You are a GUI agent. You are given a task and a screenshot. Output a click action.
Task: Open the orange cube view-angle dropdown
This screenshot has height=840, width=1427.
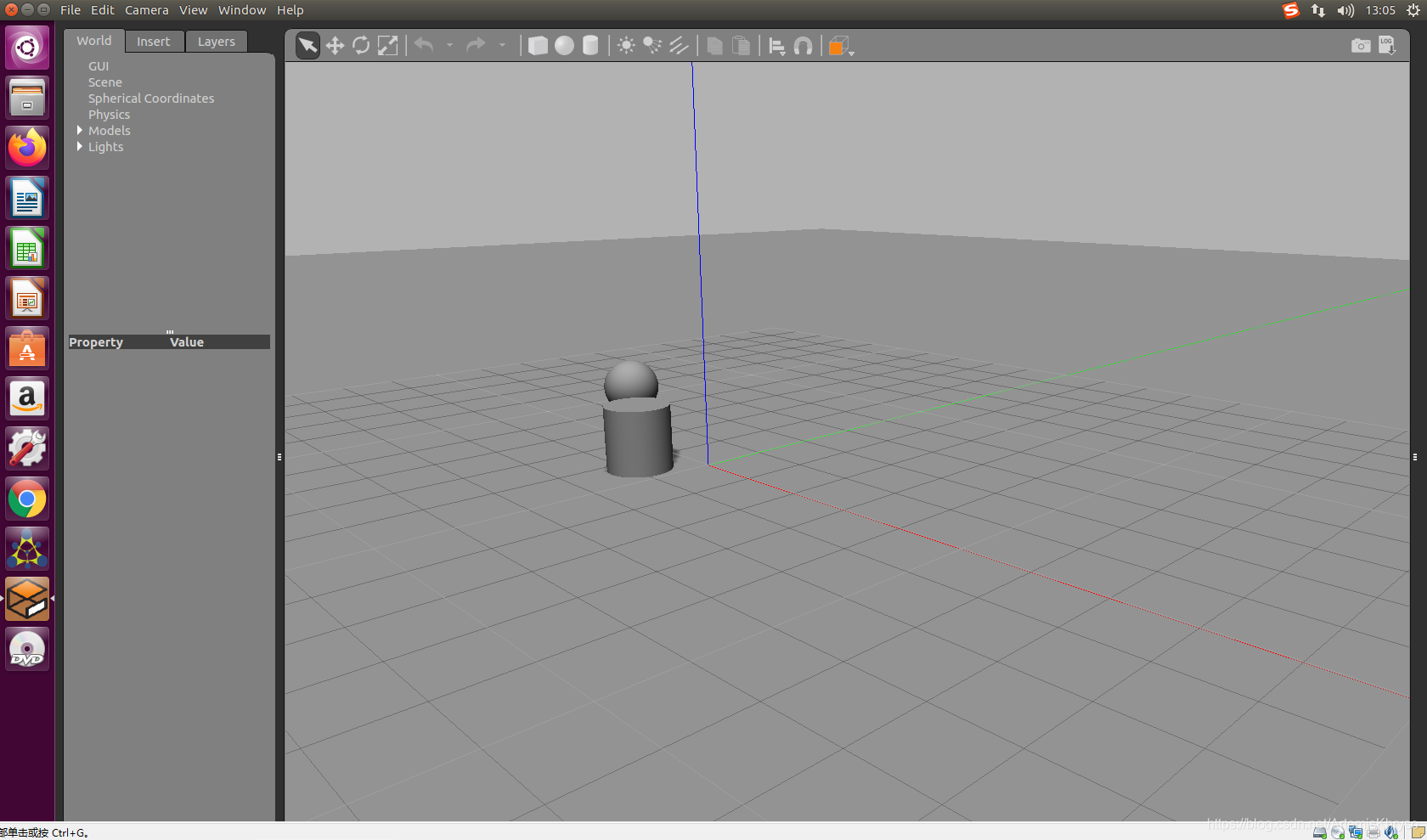(x=840, y=46)
